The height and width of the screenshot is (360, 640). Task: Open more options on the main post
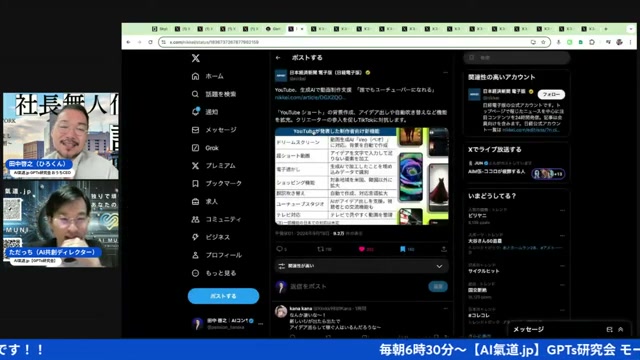(x=445, y=73)
